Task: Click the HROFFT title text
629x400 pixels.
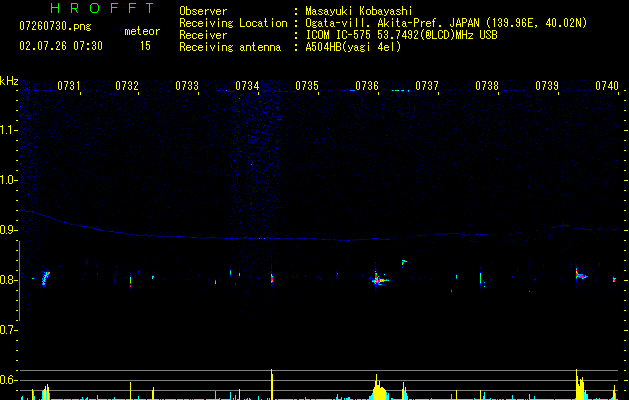Action: pos(102,8)
